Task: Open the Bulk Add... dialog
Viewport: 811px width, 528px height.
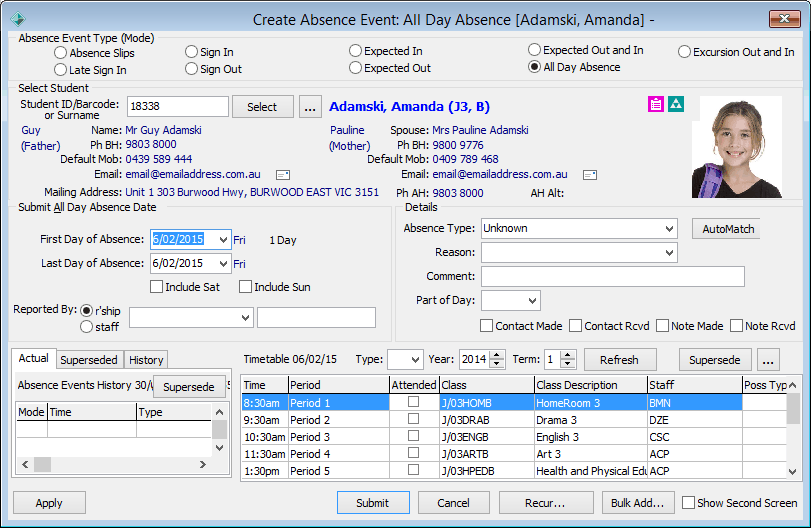Action: tap(638, 503)
